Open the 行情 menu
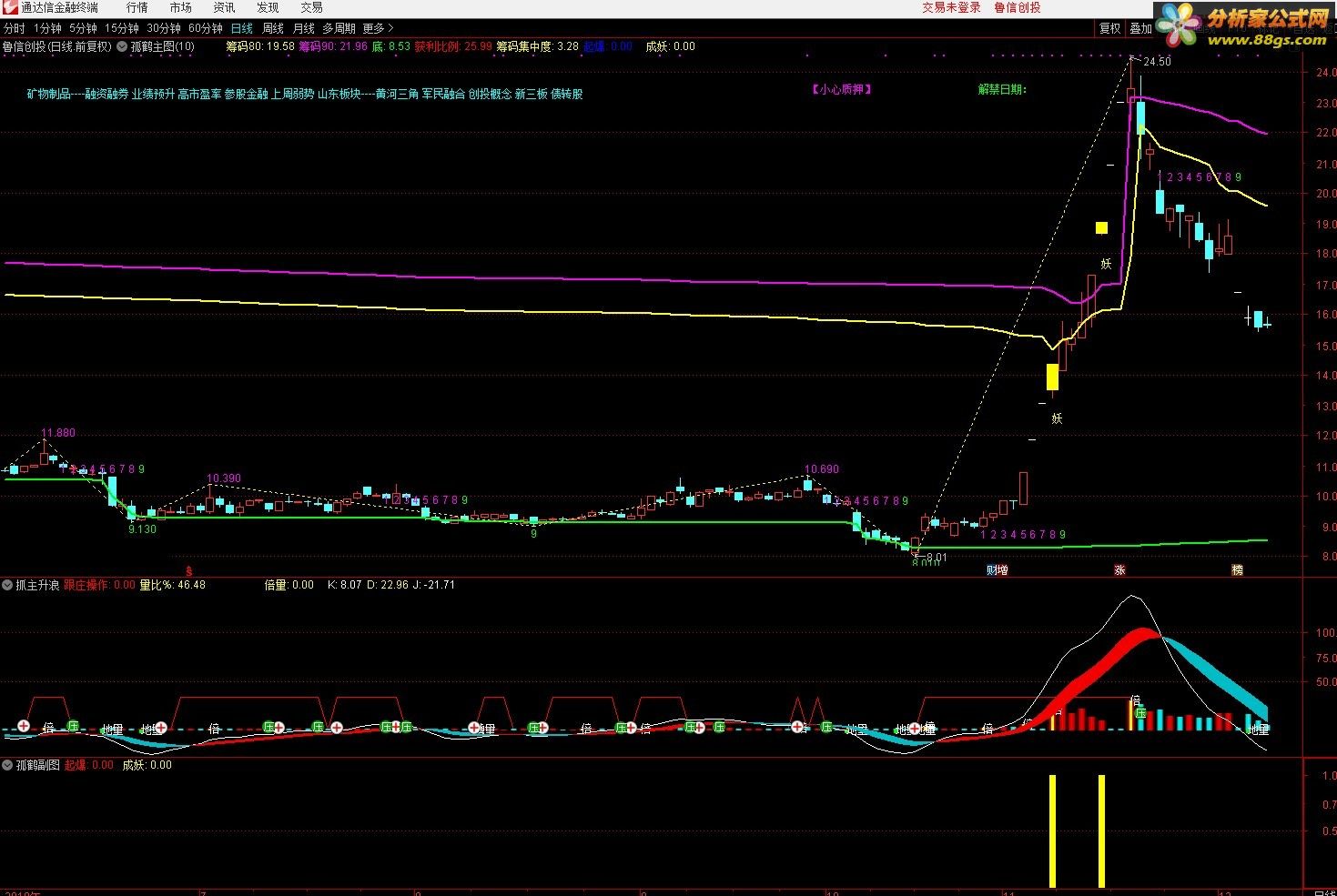 pos(137,8)
